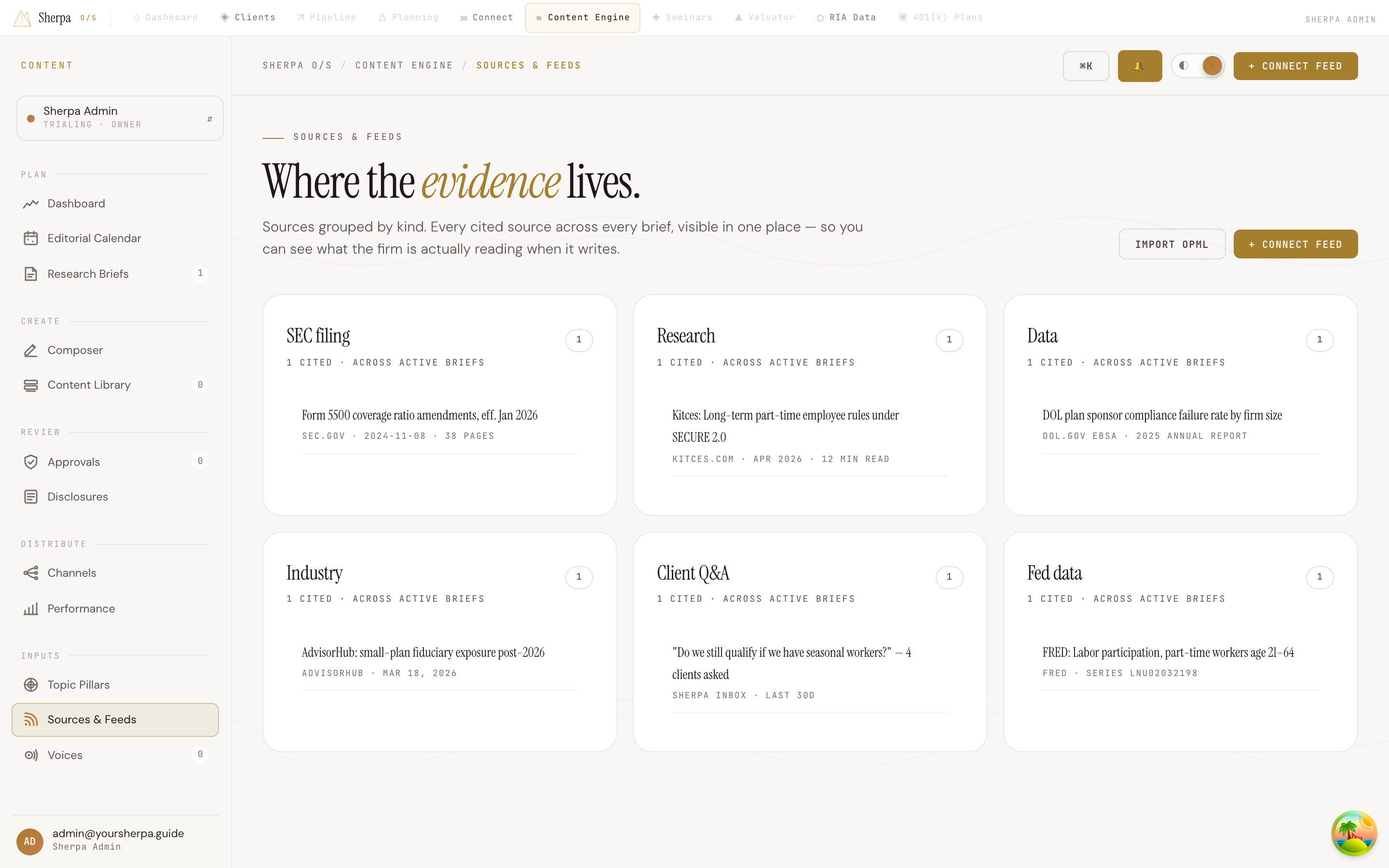Click the Data card count badge
Screen dimensions: 1389x868
tap(1320, 340)
